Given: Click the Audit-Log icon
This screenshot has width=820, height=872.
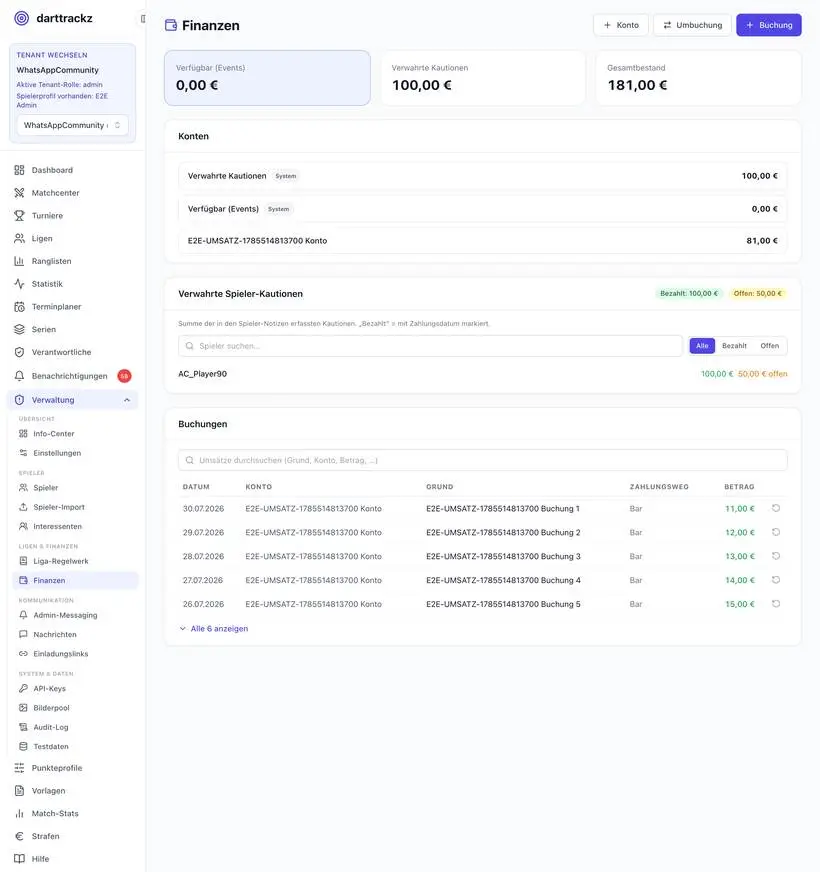Looking at the screenshot, I should pos(23,727).
